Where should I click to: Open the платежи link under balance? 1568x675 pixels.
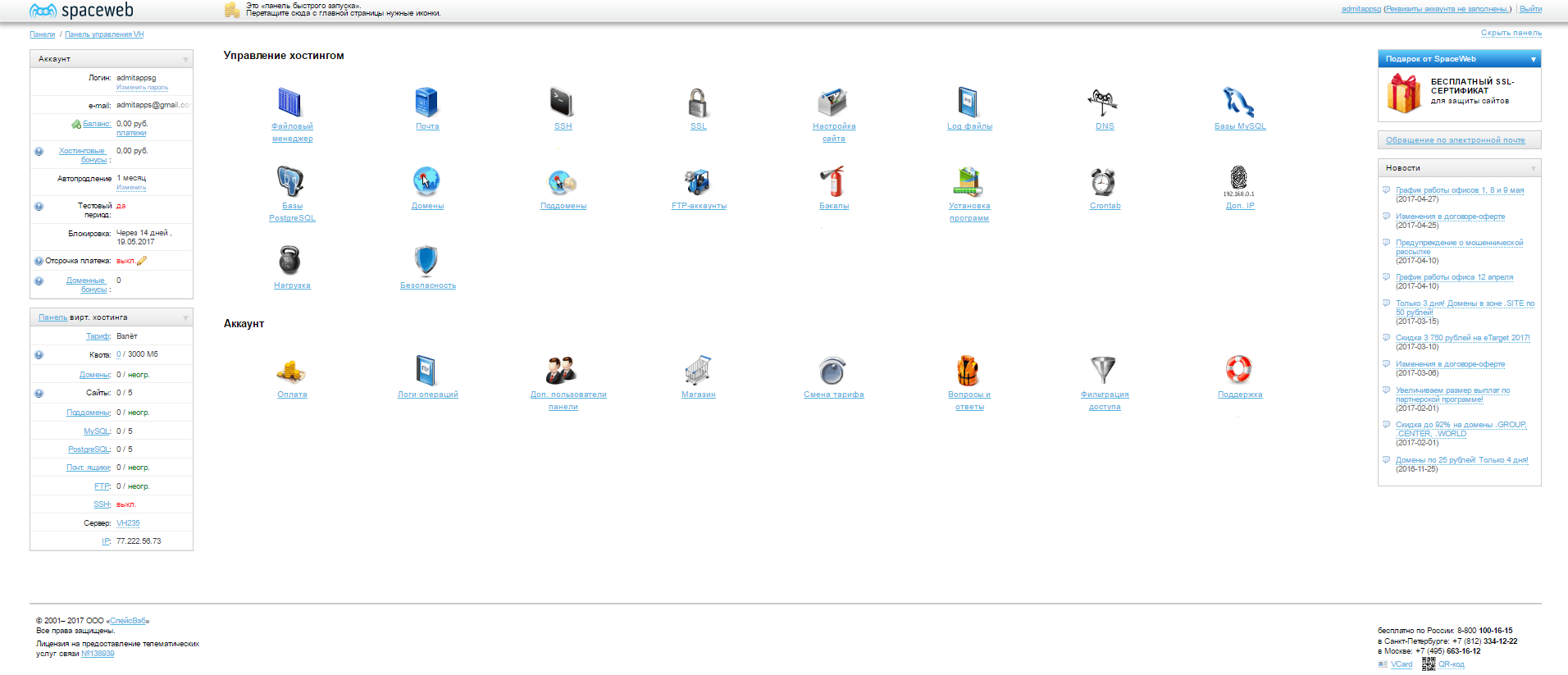[x=131, y=133]
